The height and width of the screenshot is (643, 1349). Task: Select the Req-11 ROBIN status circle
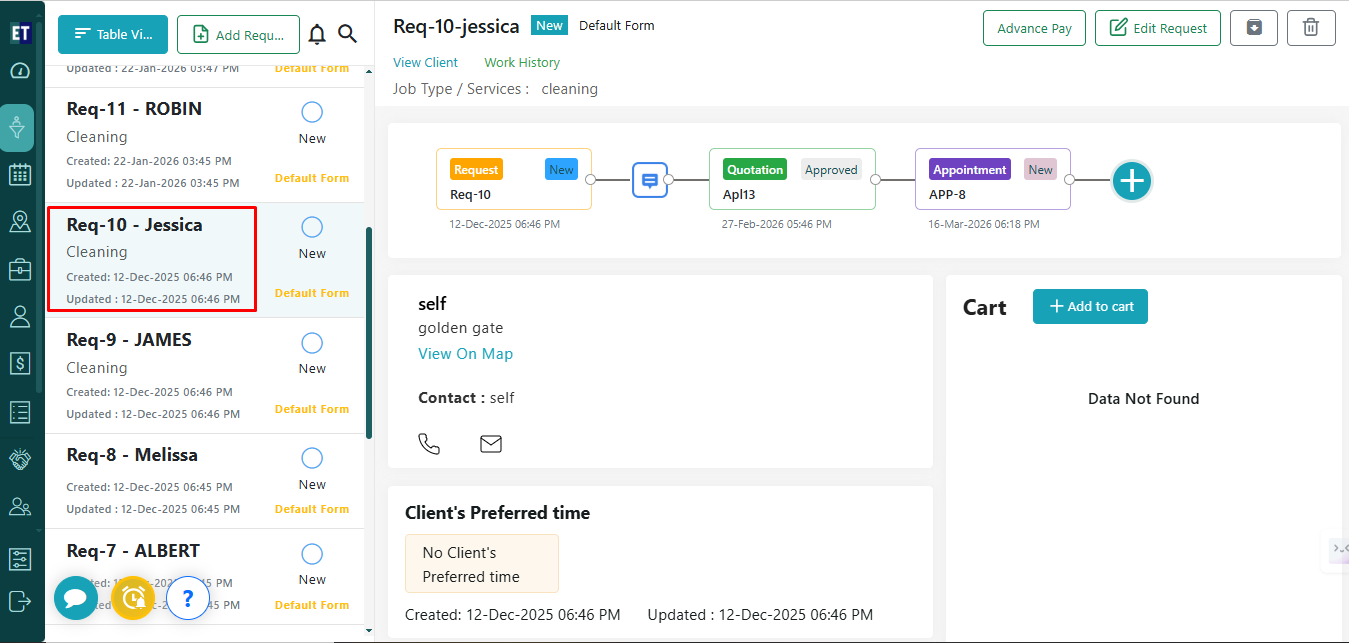312,112
